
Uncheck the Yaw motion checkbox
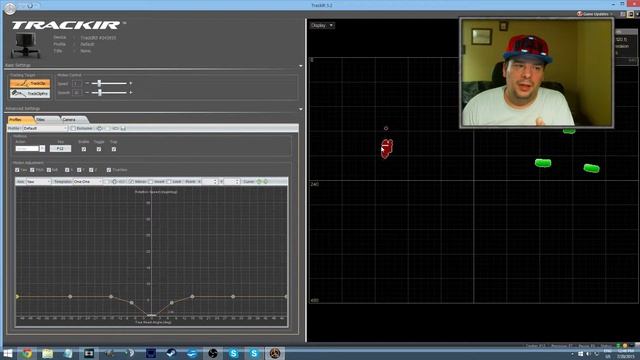point(17,170)
